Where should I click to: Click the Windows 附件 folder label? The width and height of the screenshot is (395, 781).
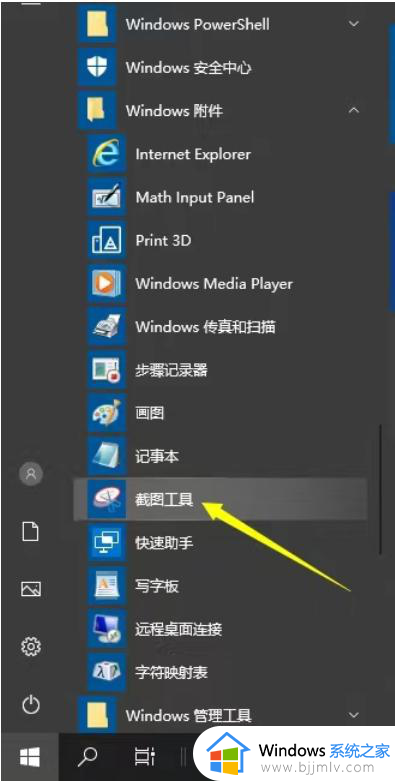(174, 111)
